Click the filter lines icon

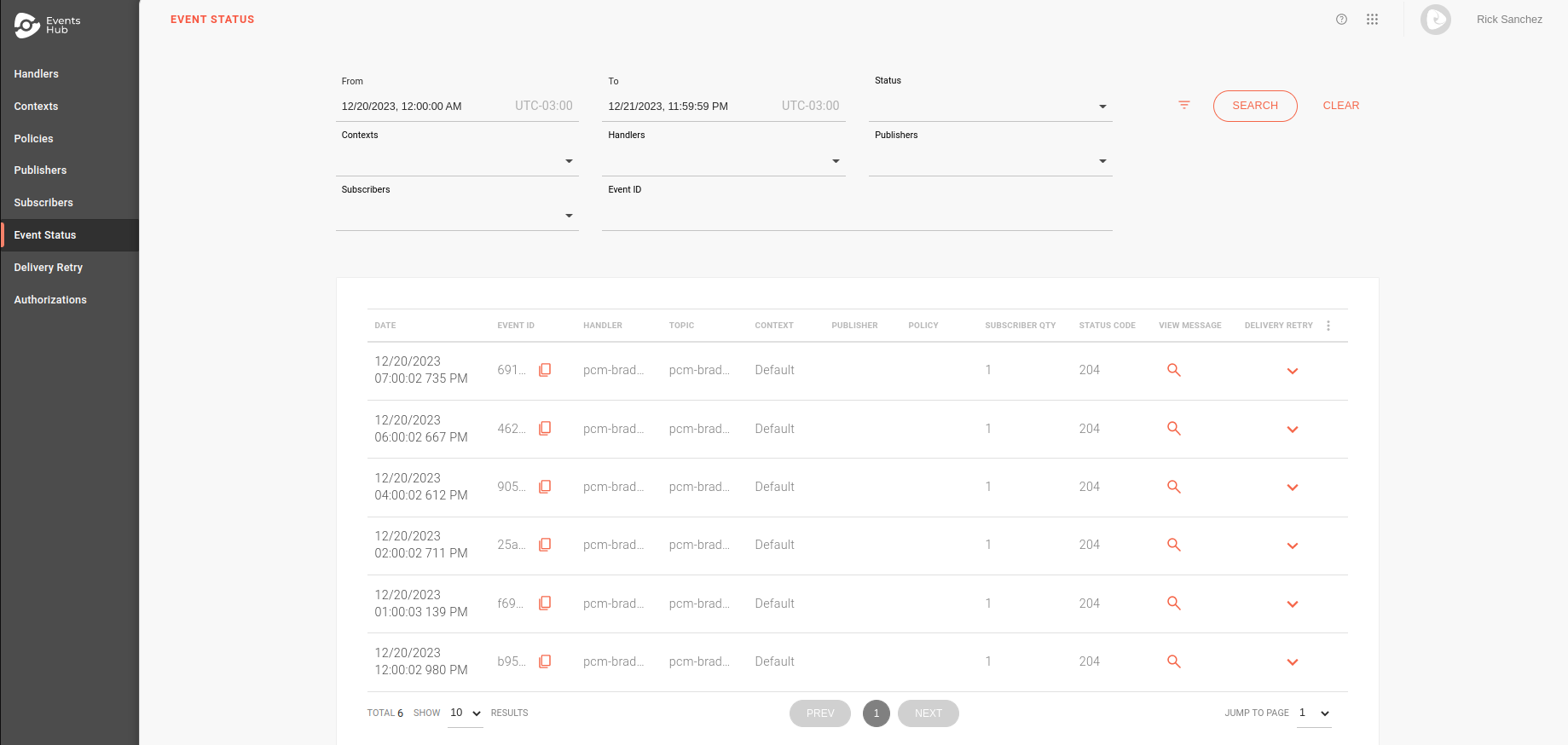[x=1183, y=105]
